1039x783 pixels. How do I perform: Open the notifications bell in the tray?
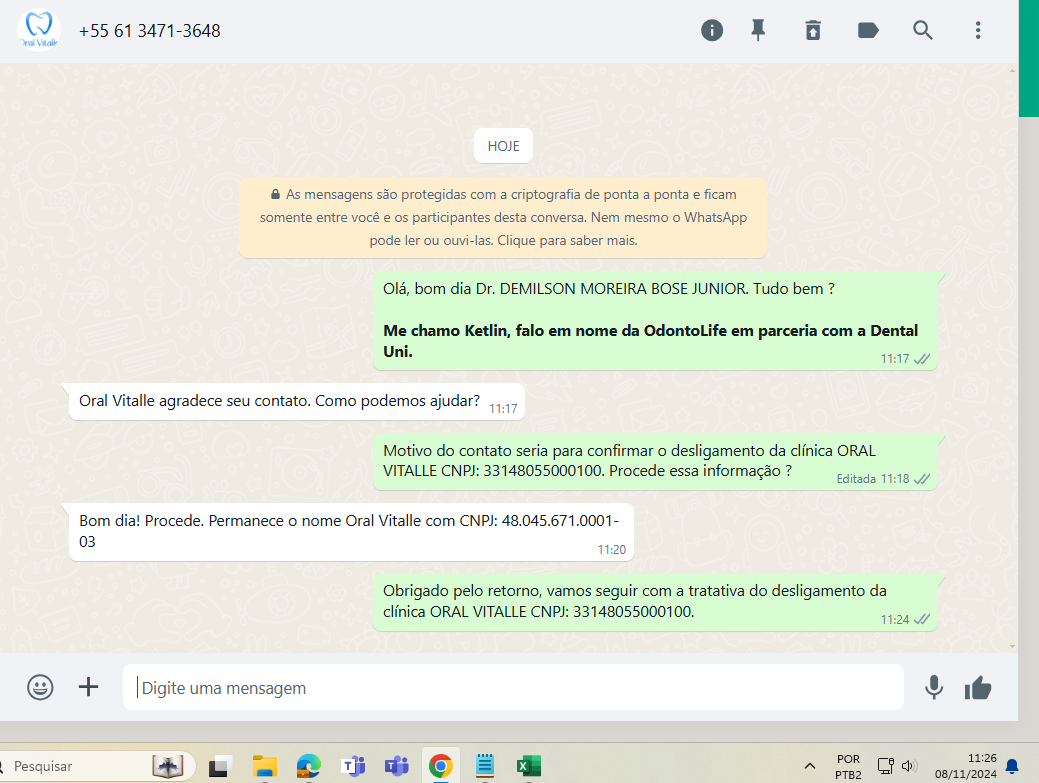tap(1012, 766)
